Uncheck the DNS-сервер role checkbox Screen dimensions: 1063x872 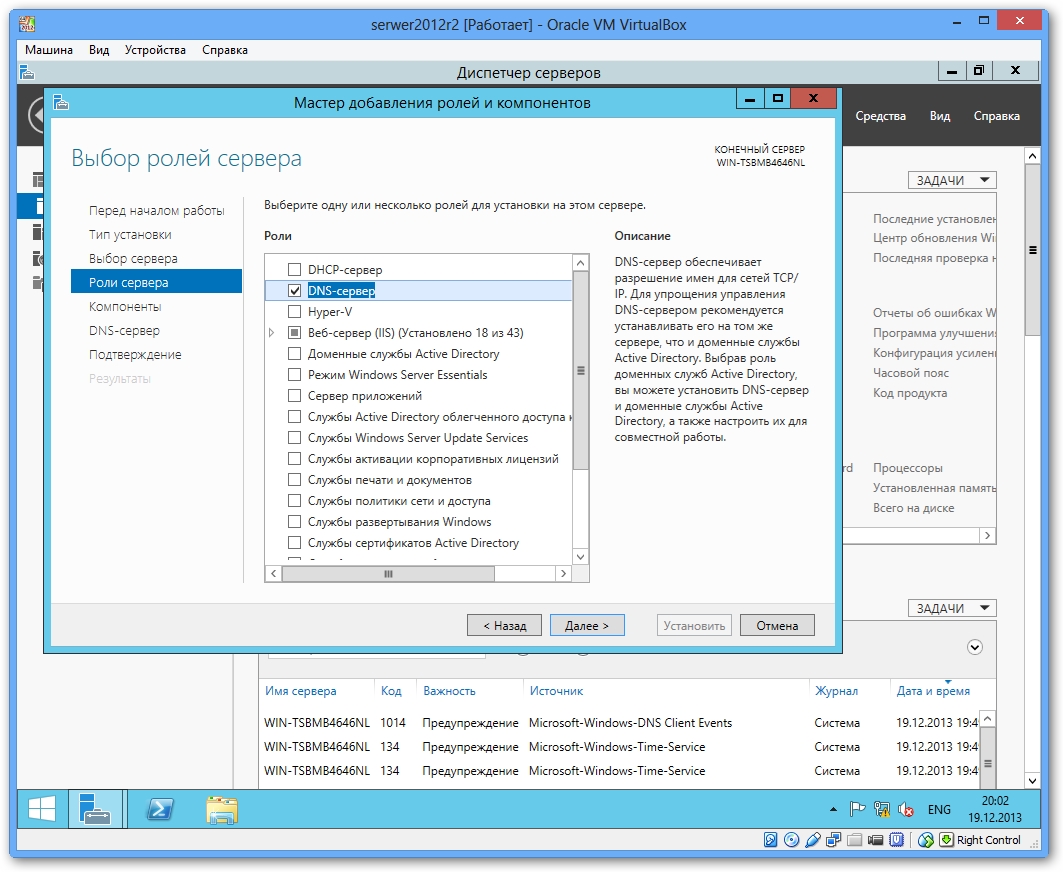[x=294, y=290]
